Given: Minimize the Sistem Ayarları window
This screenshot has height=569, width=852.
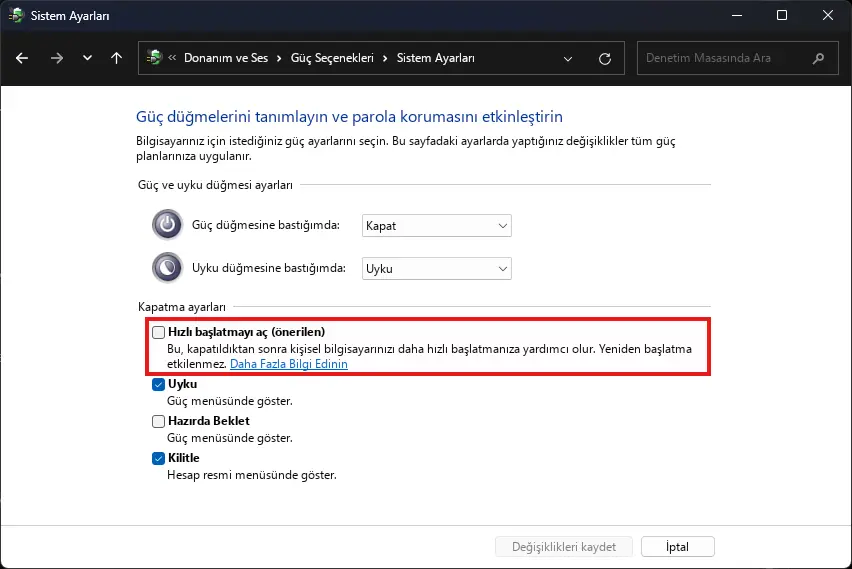Looking at the screenshot, I should pyautogui.click(x=737, y=15).
